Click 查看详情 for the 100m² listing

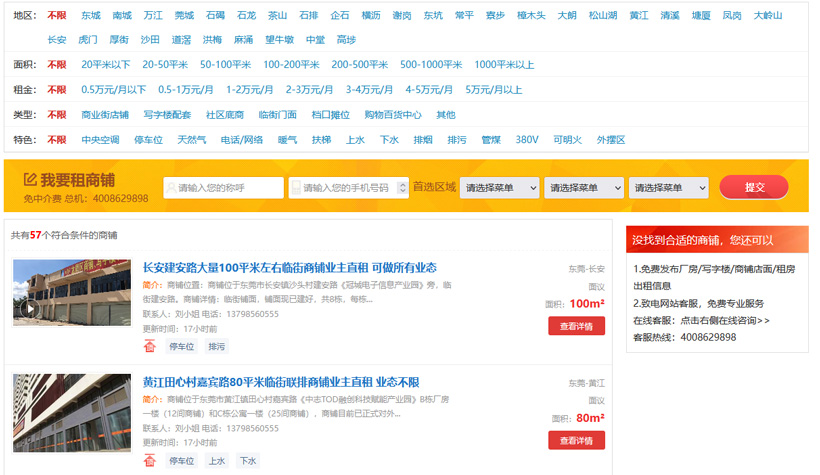pos(576,326)
